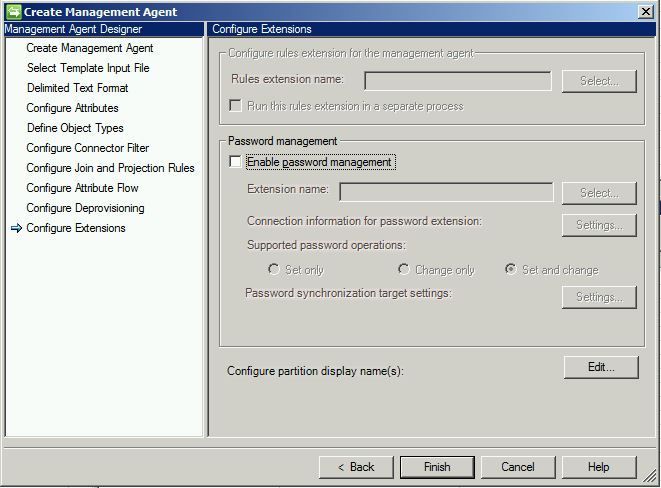Click the Finish button
The width and height of the screenshot is (661, 488).
pyautogui.click(x=437, y=467)
